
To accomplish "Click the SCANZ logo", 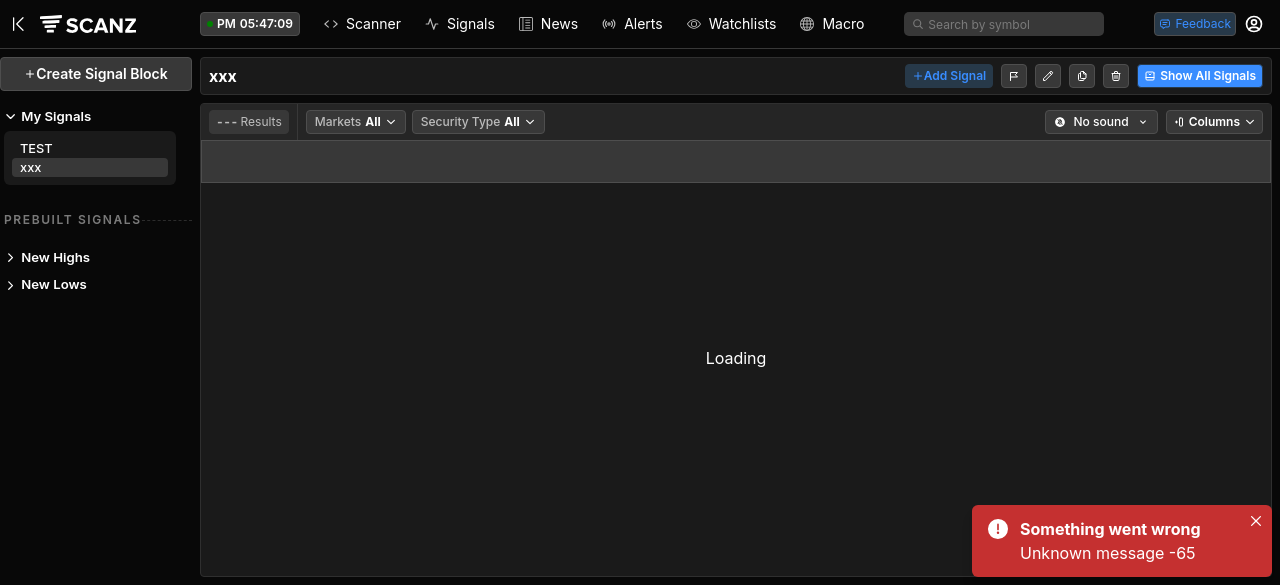I will (88, 24).
